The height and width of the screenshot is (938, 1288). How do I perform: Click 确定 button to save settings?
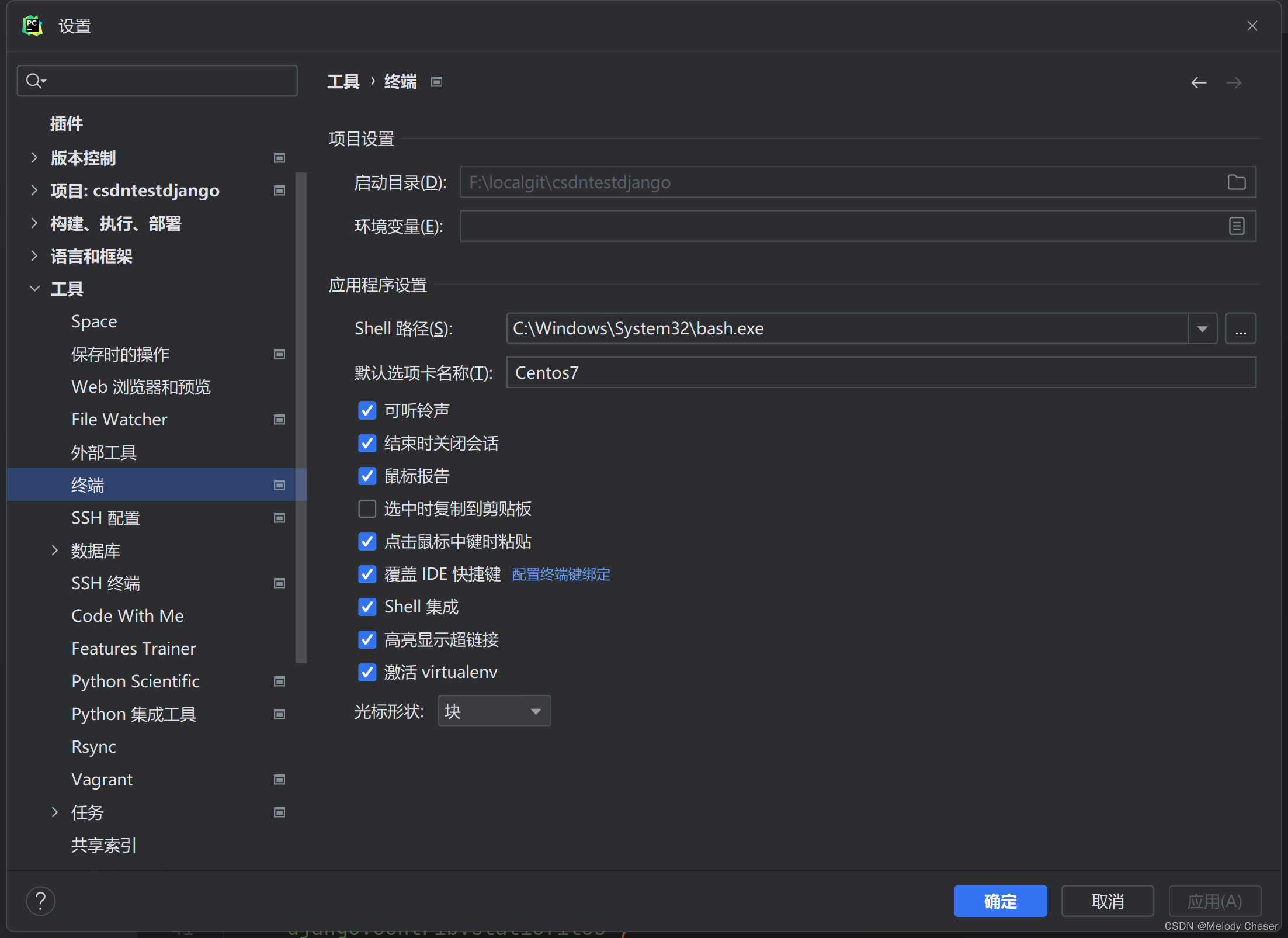click(1001, 899)
